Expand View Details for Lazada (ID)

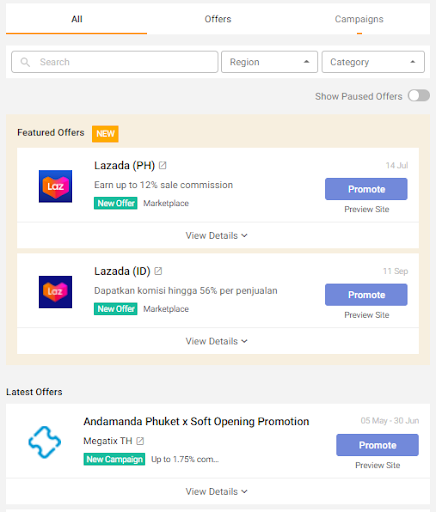point(217,341)
